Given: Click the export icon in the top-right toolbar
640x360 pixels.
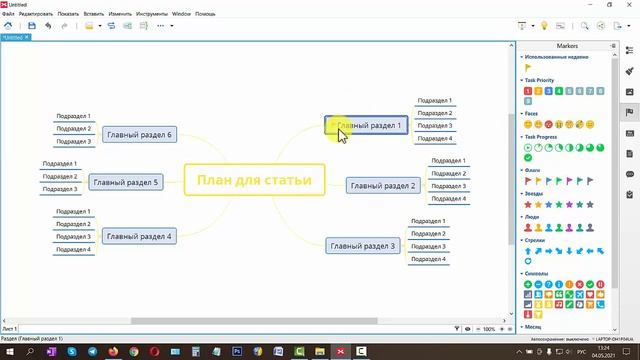Looking at the screenshot, I should click(618, 26).
